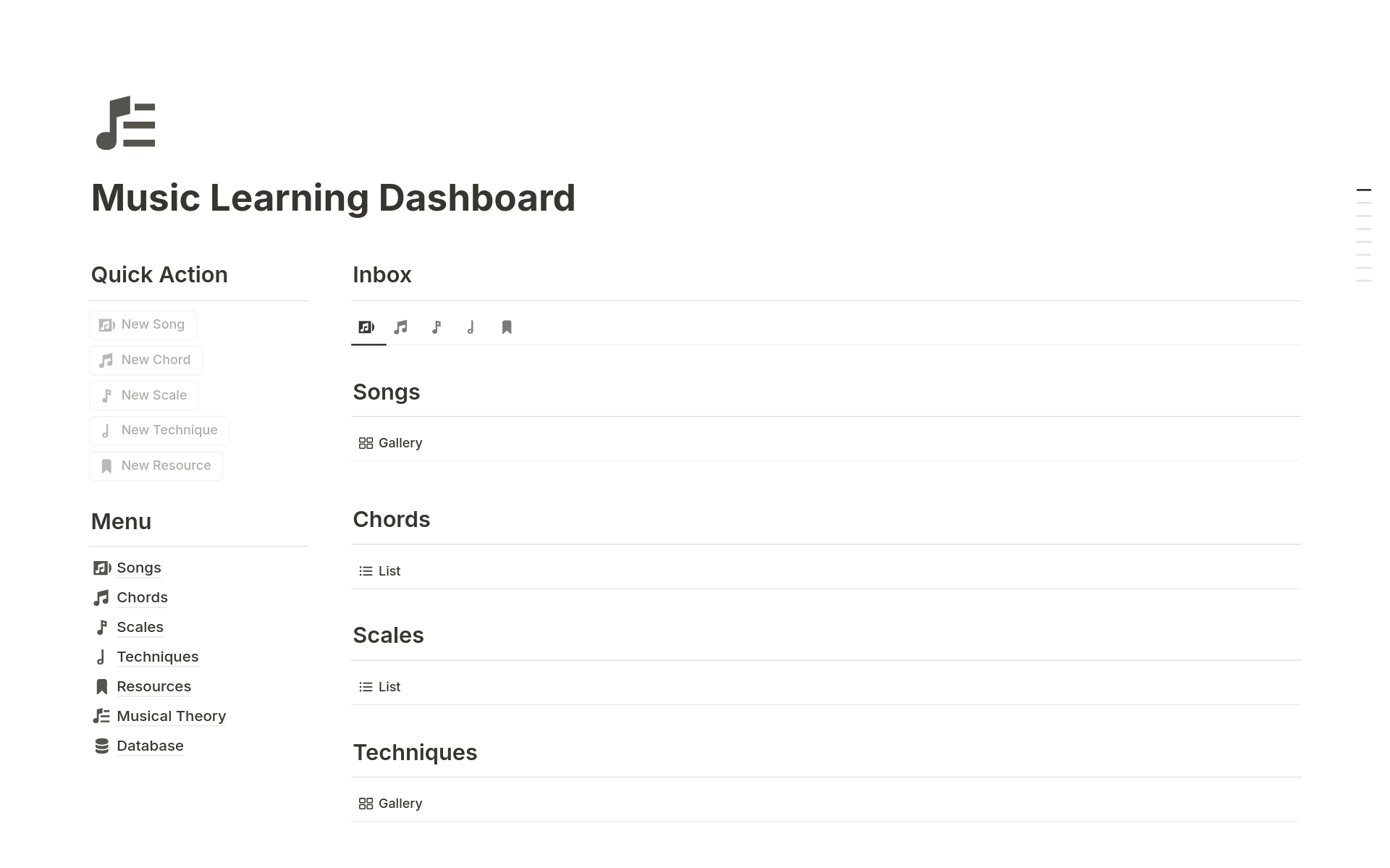This screenshot has height=868, width=1390.
Task: Go to the Resources page in Menu
Action: point(153,686)
